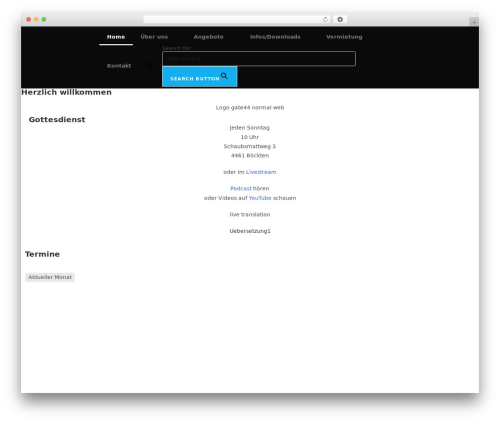Click the Aktueller Monat button

pyautogui.click(x=50, y=277)
